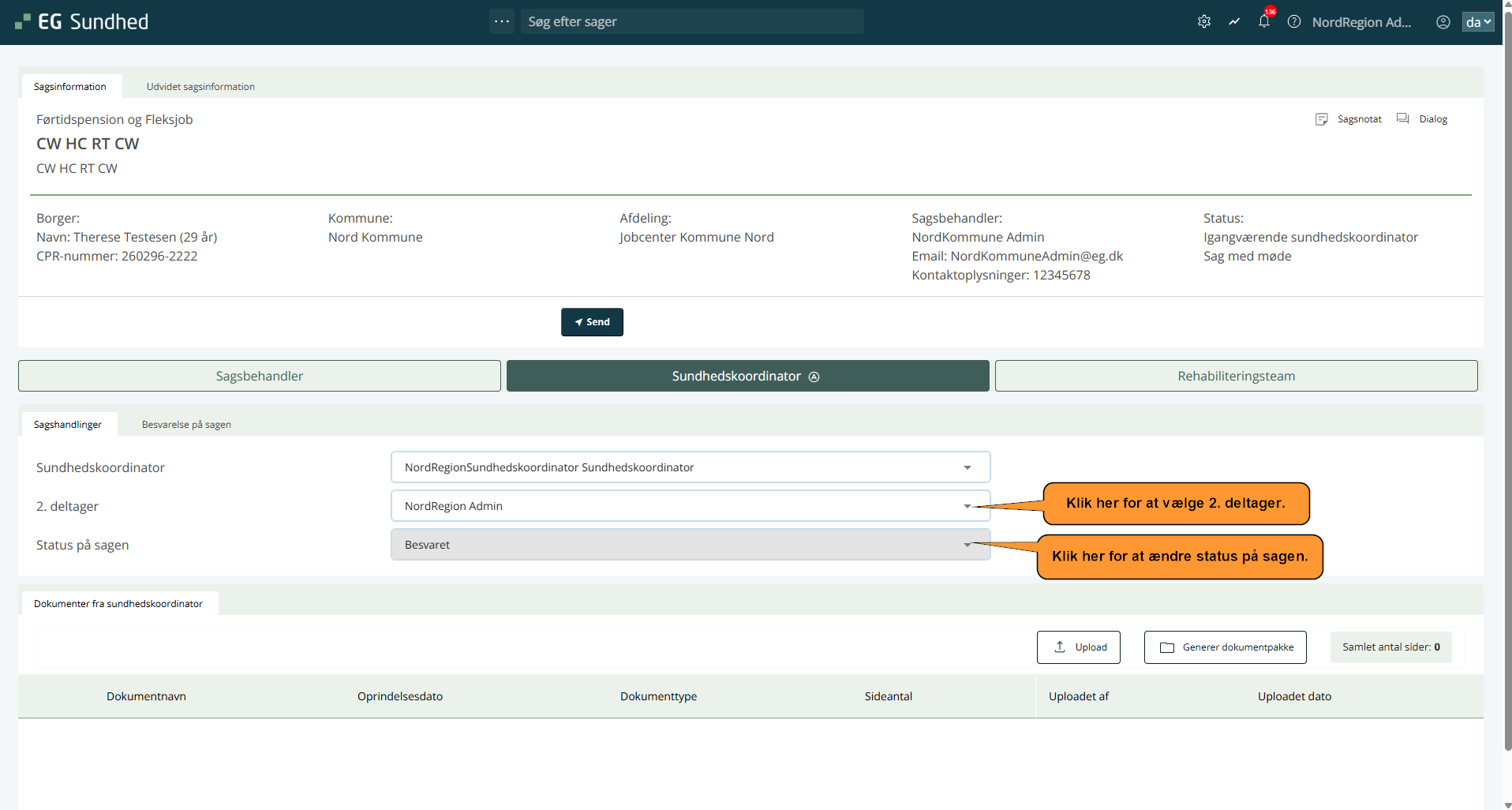This screenshot has width=1512, height=810.
Task: Click Generer dokumentpakke button
Action: click(x=1225, y=647)
